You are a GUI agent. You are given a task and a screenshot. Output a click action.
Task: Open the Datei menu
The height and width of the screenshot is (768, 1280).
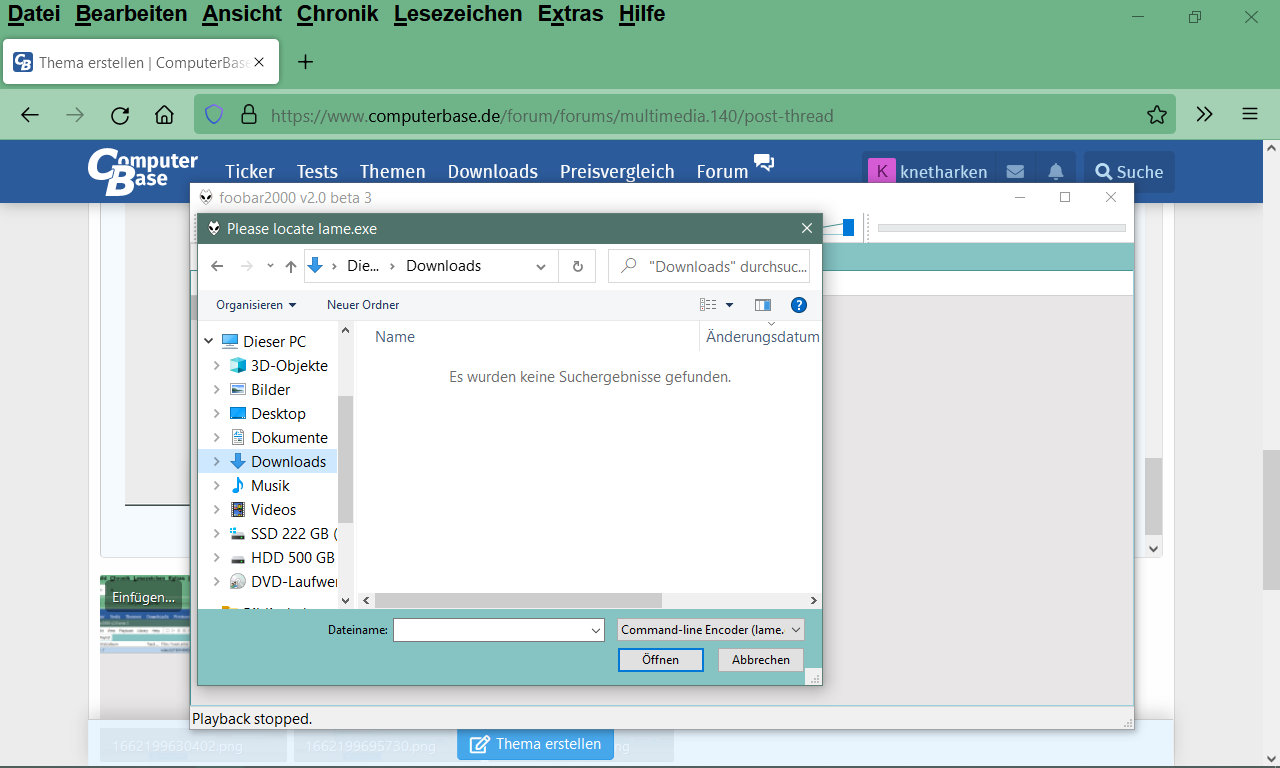34,14
